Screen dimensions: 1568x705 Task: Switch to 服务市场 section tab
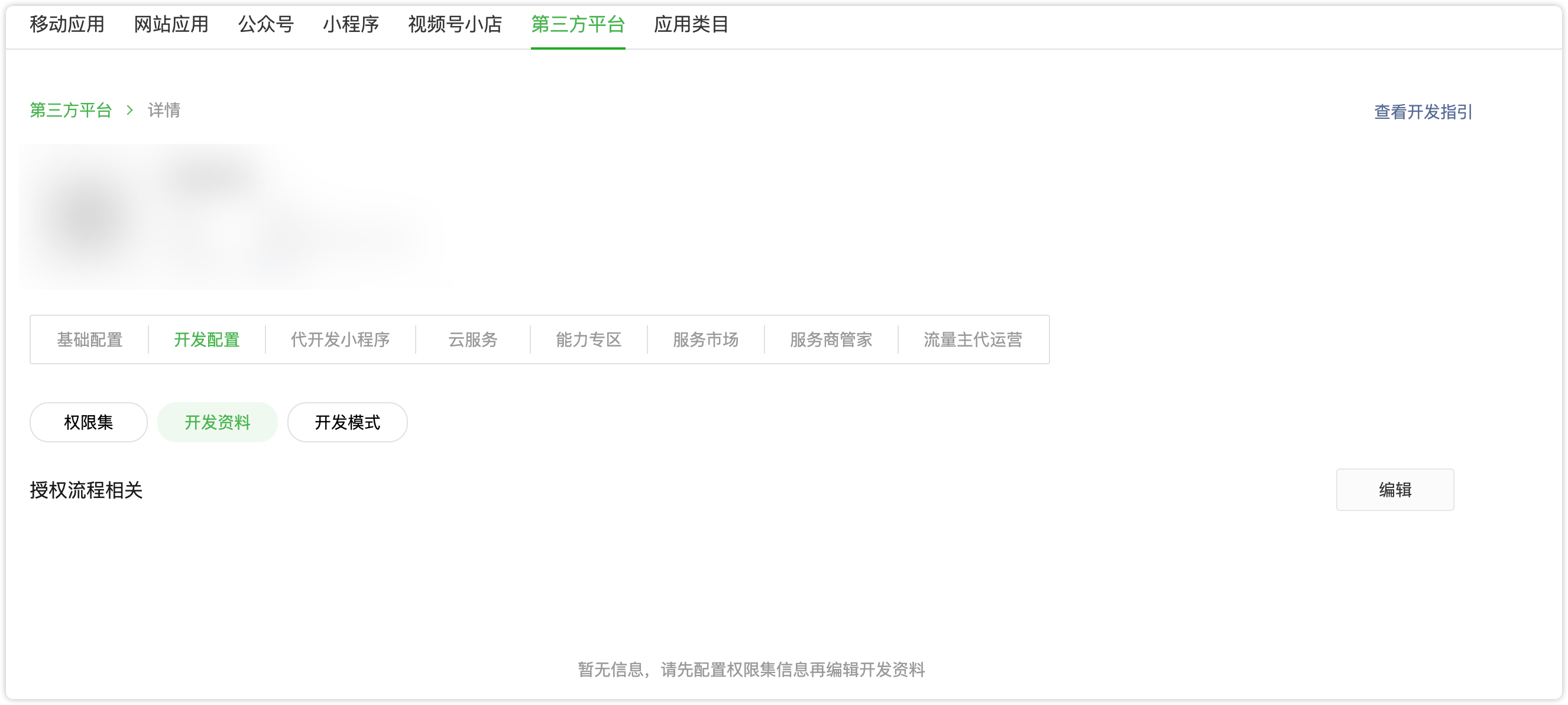(705, 339)
